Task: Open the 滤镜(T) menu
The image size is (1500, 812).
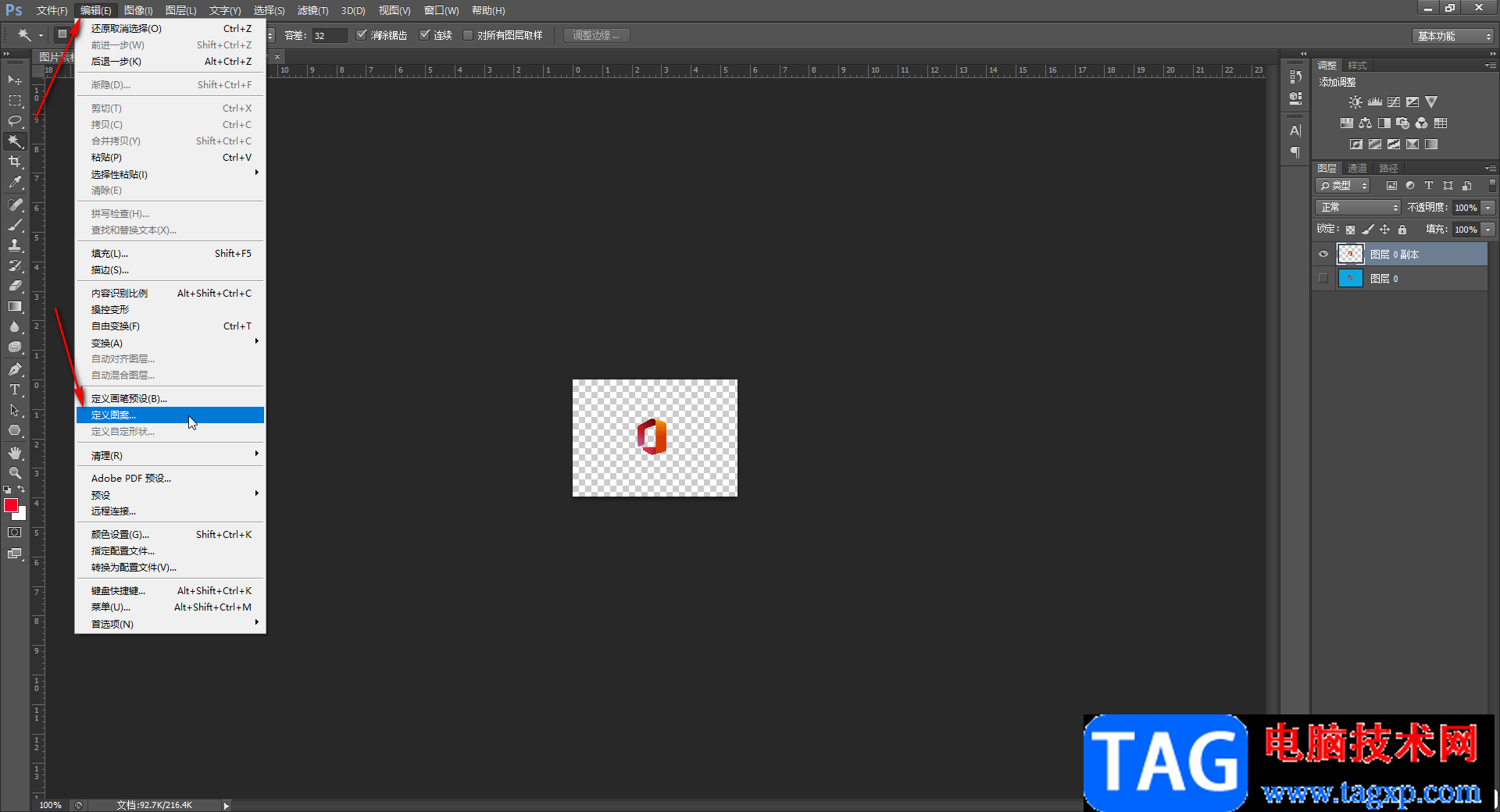Action: 312,10
